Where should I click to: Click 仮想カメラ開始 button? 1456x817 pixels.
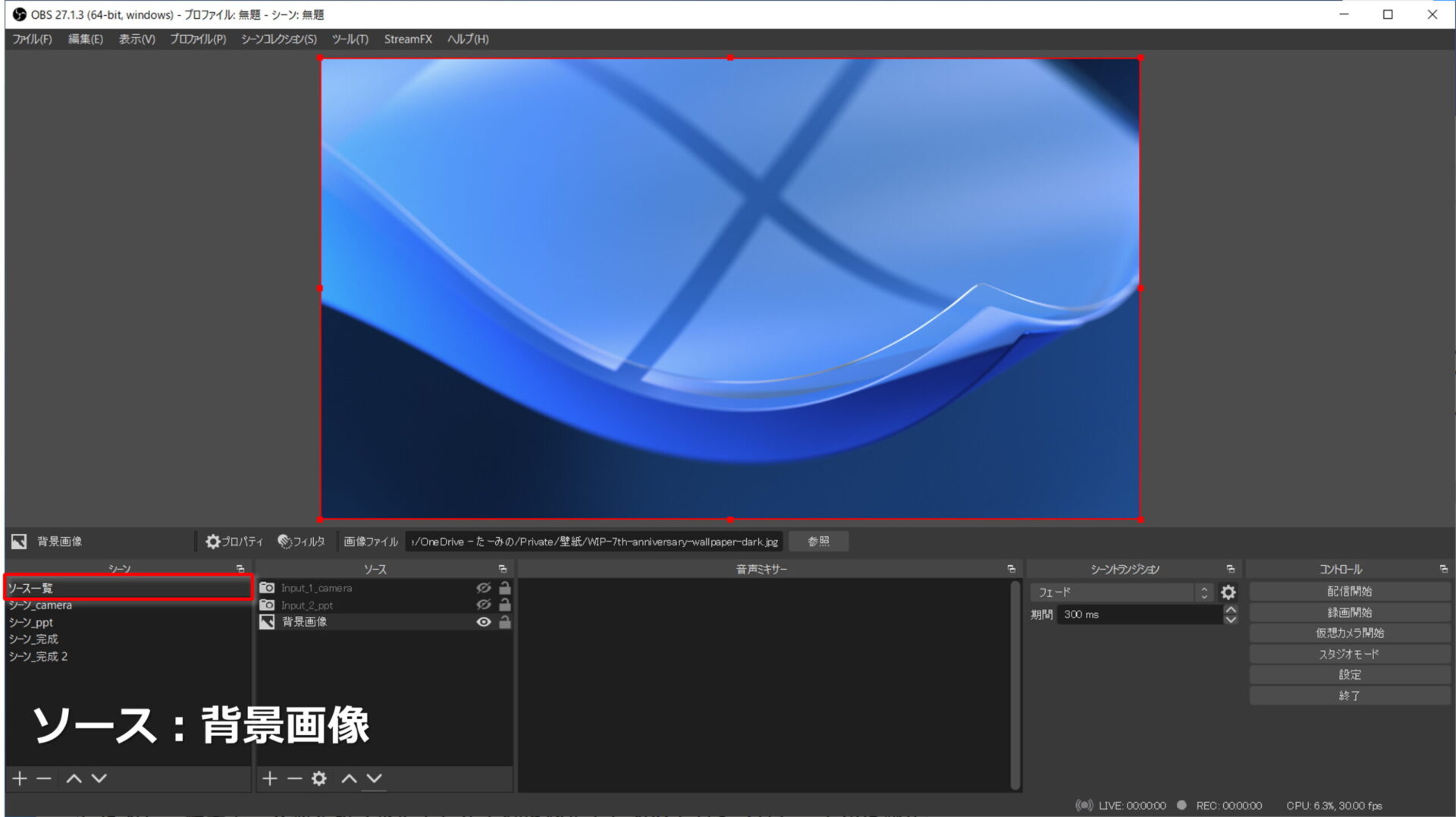[1349, 633]
